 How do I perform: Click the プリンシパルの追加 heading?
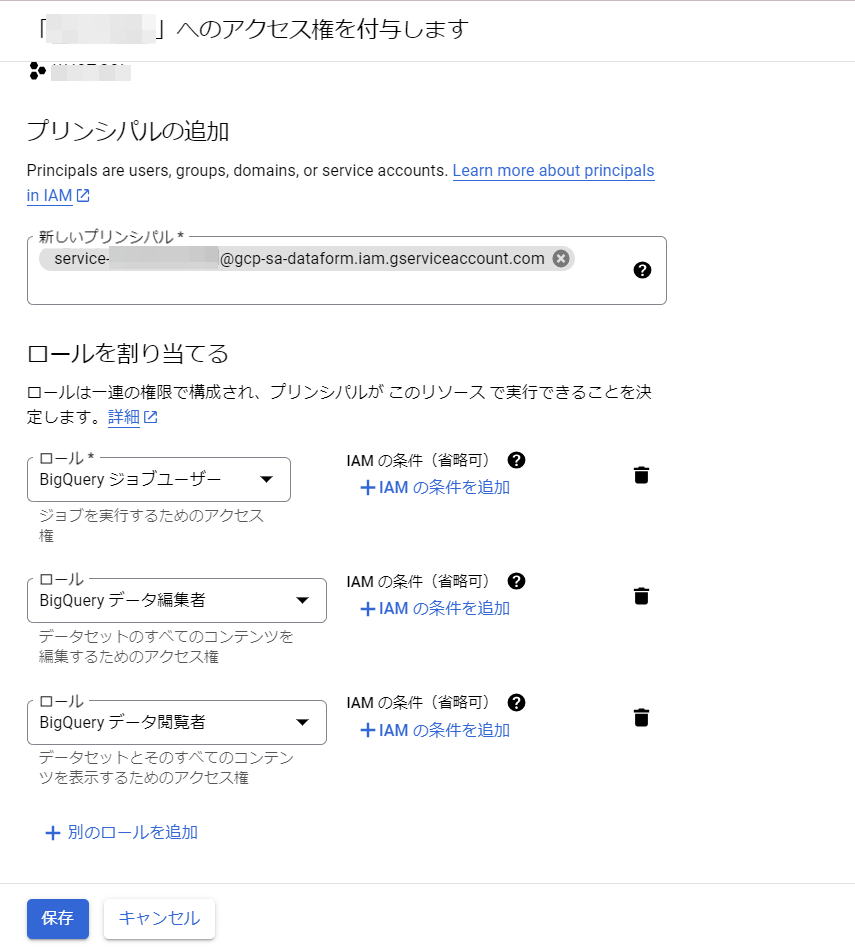[x=128, y=131]
